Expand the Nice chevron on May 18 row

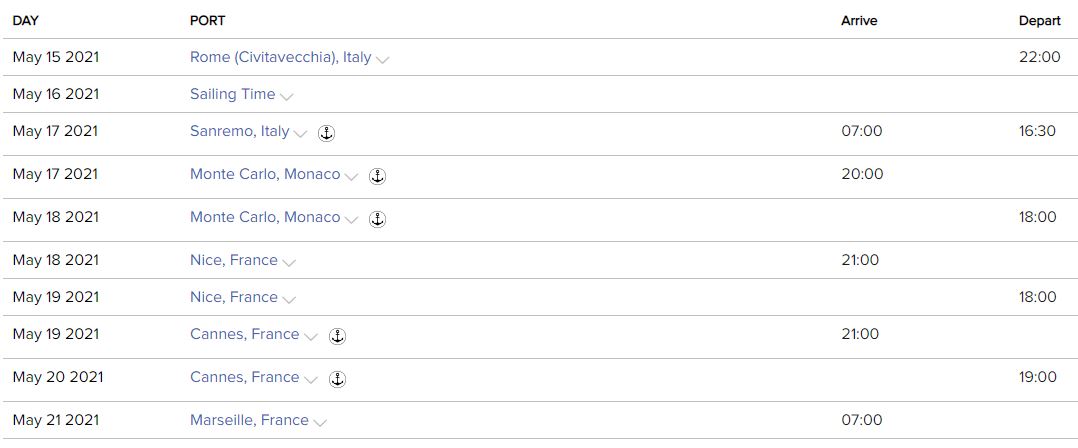(289, 263)
